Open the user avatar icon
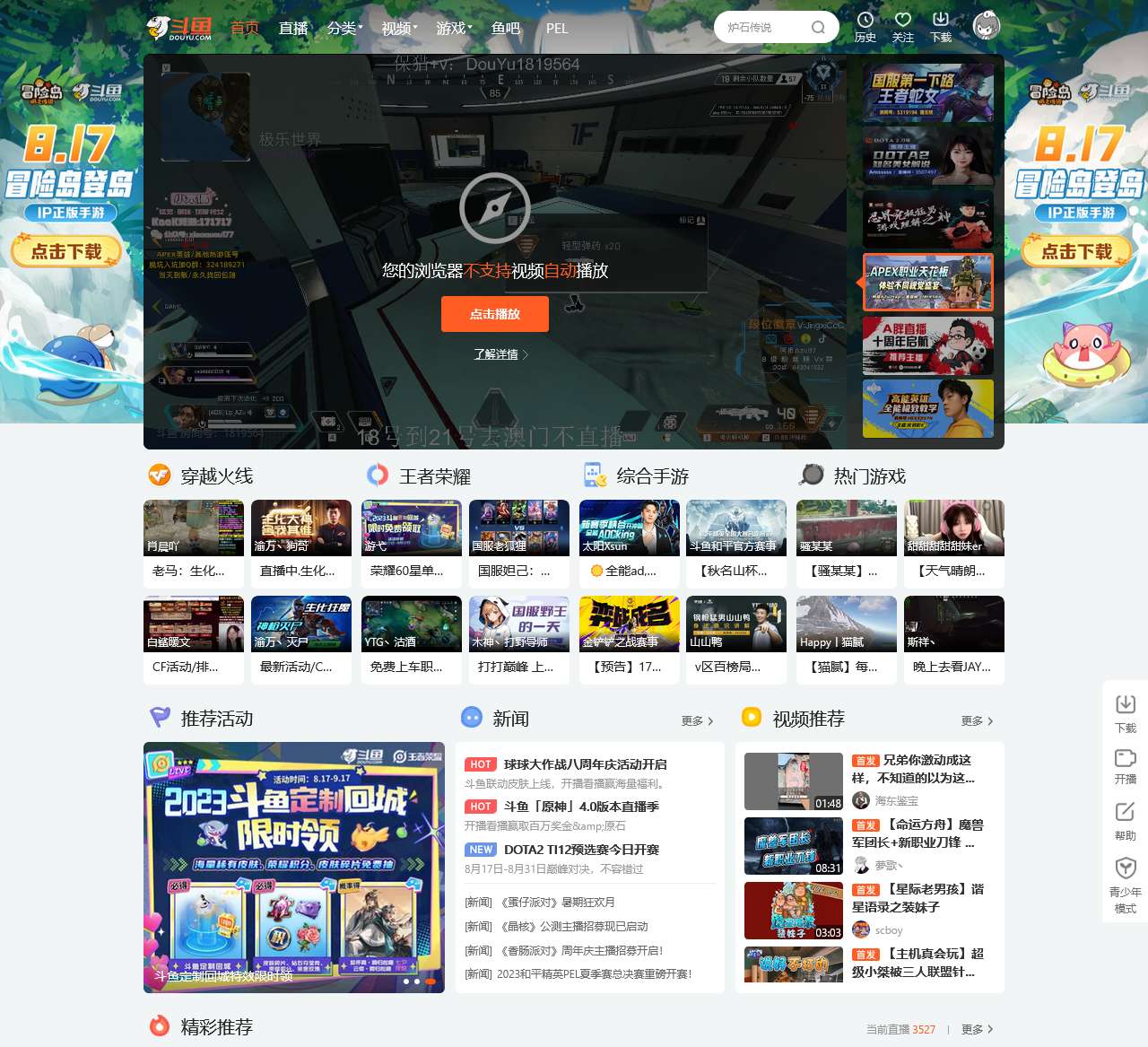Viewport: 1148px width, 1047px height. (987, 25)
